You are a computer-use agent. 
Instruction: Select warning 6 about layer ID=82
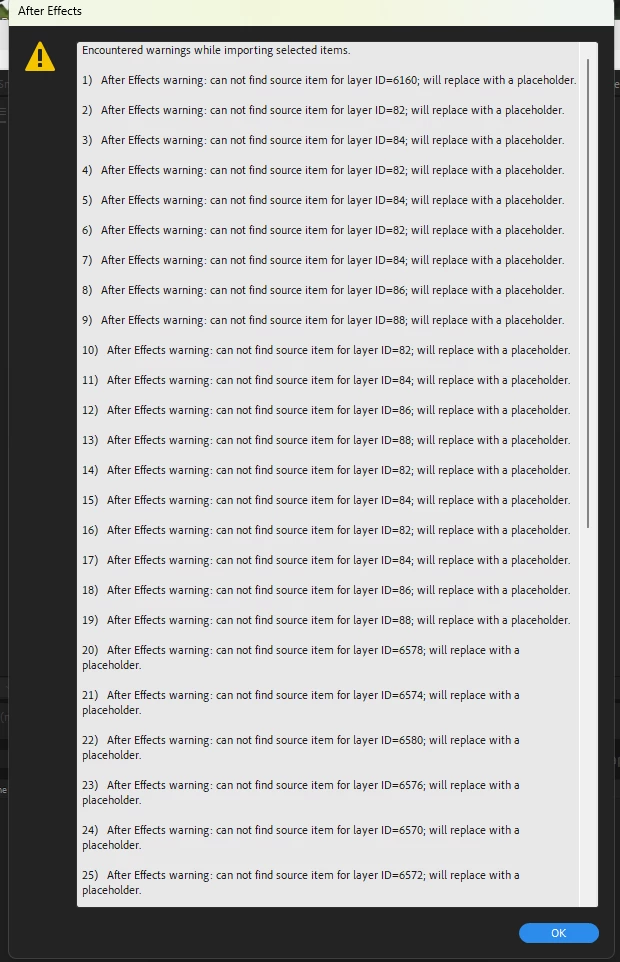click(323, 231)
